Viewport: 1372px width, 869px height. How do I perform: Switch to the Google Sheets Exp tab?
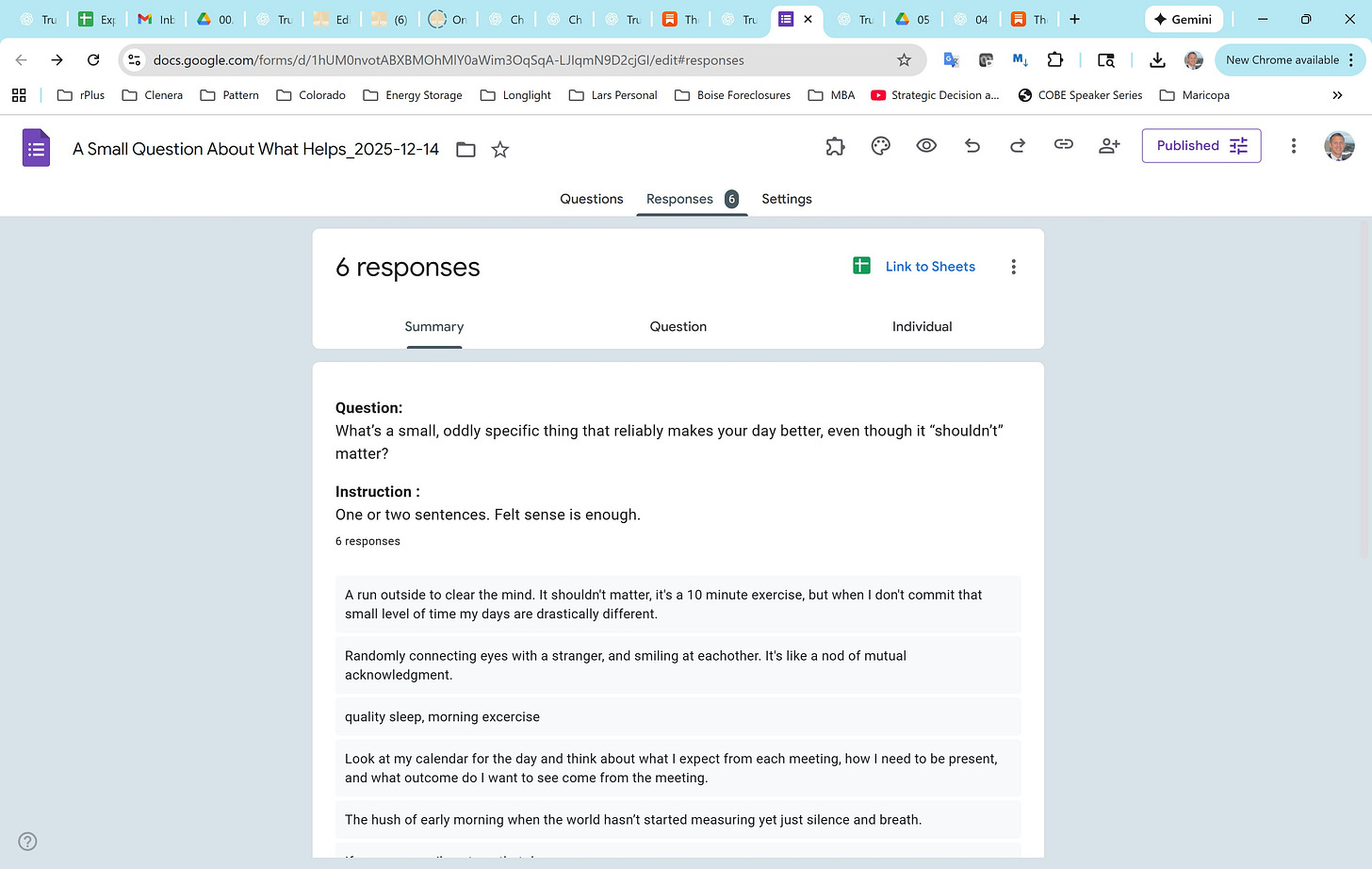click(x=97, y=19)
